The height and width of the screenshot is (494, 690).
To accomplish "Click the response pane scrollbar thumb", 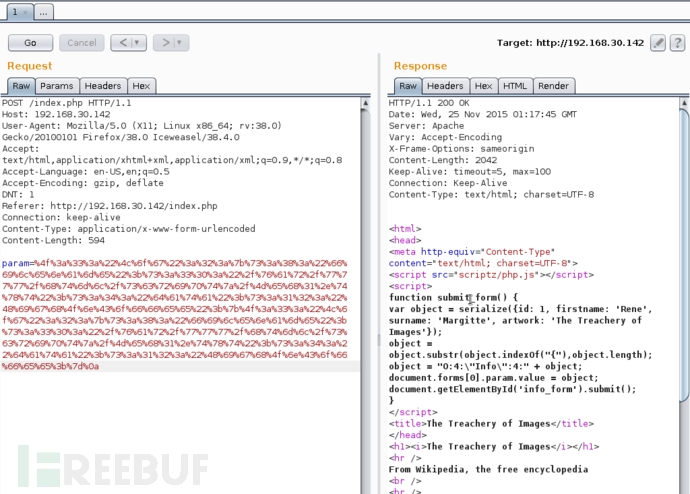I will click(684, 255).
